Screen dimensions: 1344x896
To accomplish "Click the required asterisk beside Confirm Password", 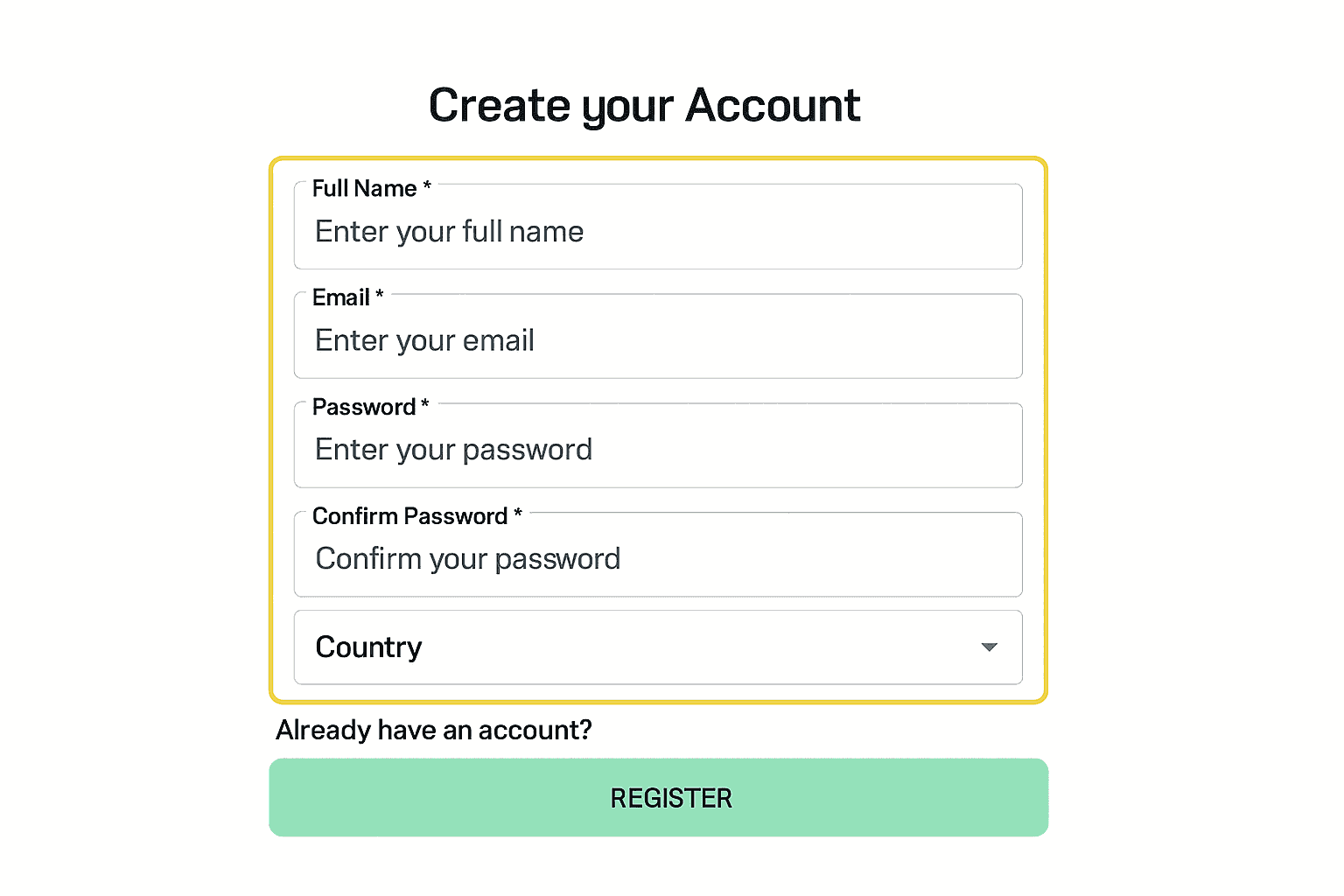I will click(518, 514).
